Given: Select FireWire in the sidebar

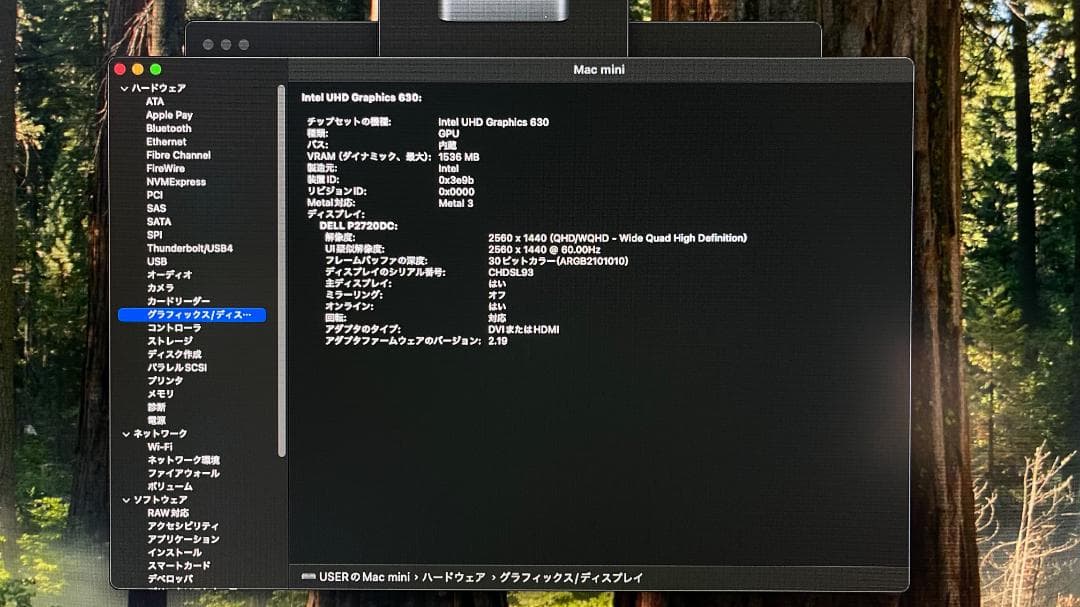Looking at the screenshot, I should tap(165, 169).
